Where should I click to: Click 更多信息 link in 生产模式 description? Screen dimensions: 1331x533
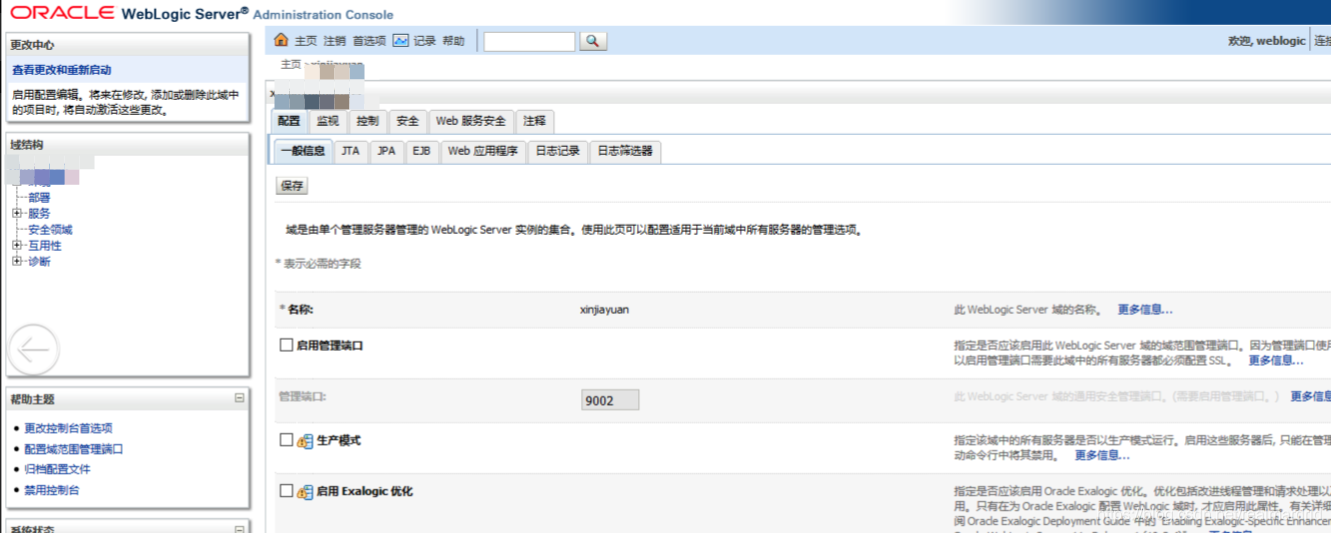coord(1102,456)
